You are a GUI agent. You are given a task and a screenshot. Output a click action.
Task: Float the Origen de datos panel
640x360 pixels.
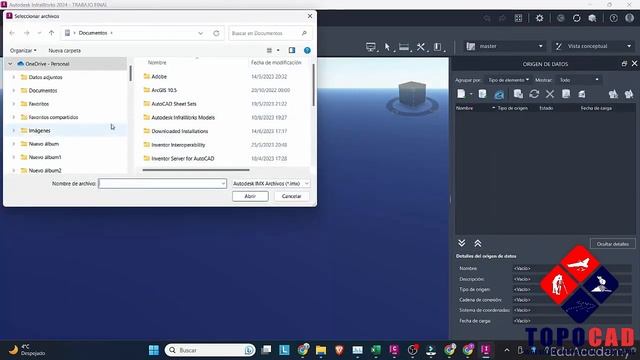(x=624, y=64)
